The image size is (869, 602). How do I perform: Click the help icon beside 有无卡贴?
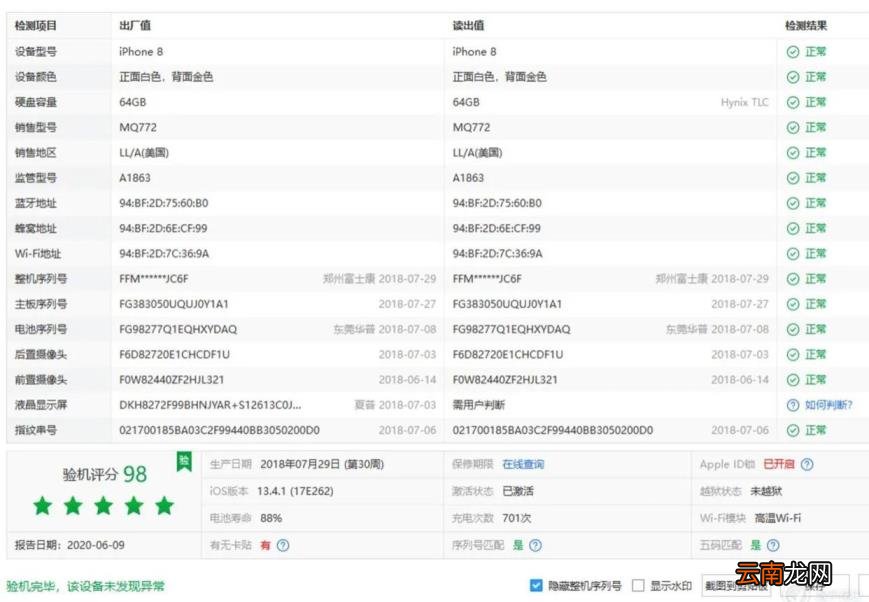[x=283, y=545]
